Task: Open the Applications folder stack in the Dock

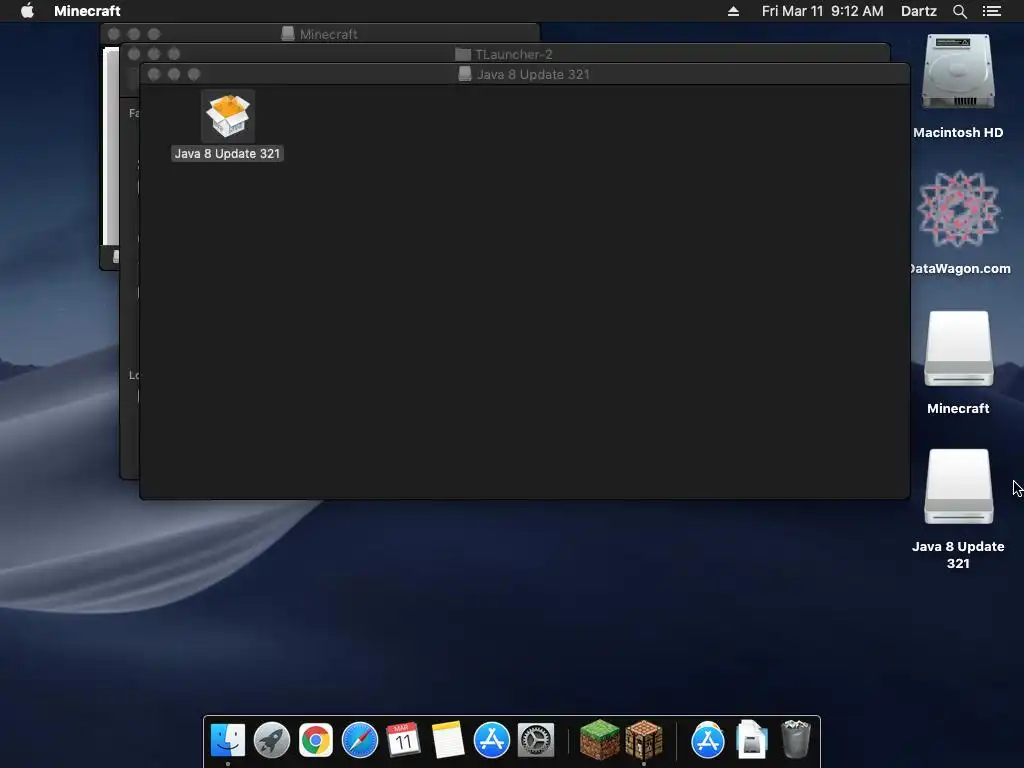Action: (x=707, y=740)
